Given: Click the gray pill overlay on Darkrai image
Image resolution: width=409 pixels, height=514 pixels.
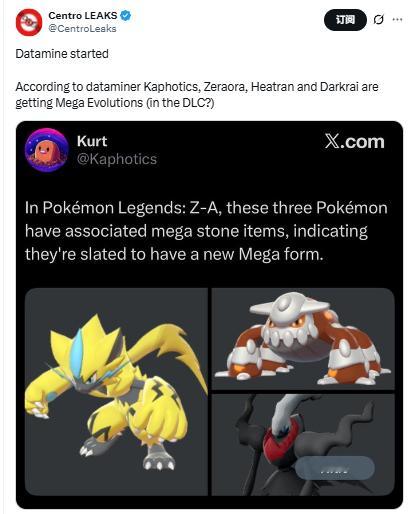Looking at the screenshot, I should tap(334, 468).
